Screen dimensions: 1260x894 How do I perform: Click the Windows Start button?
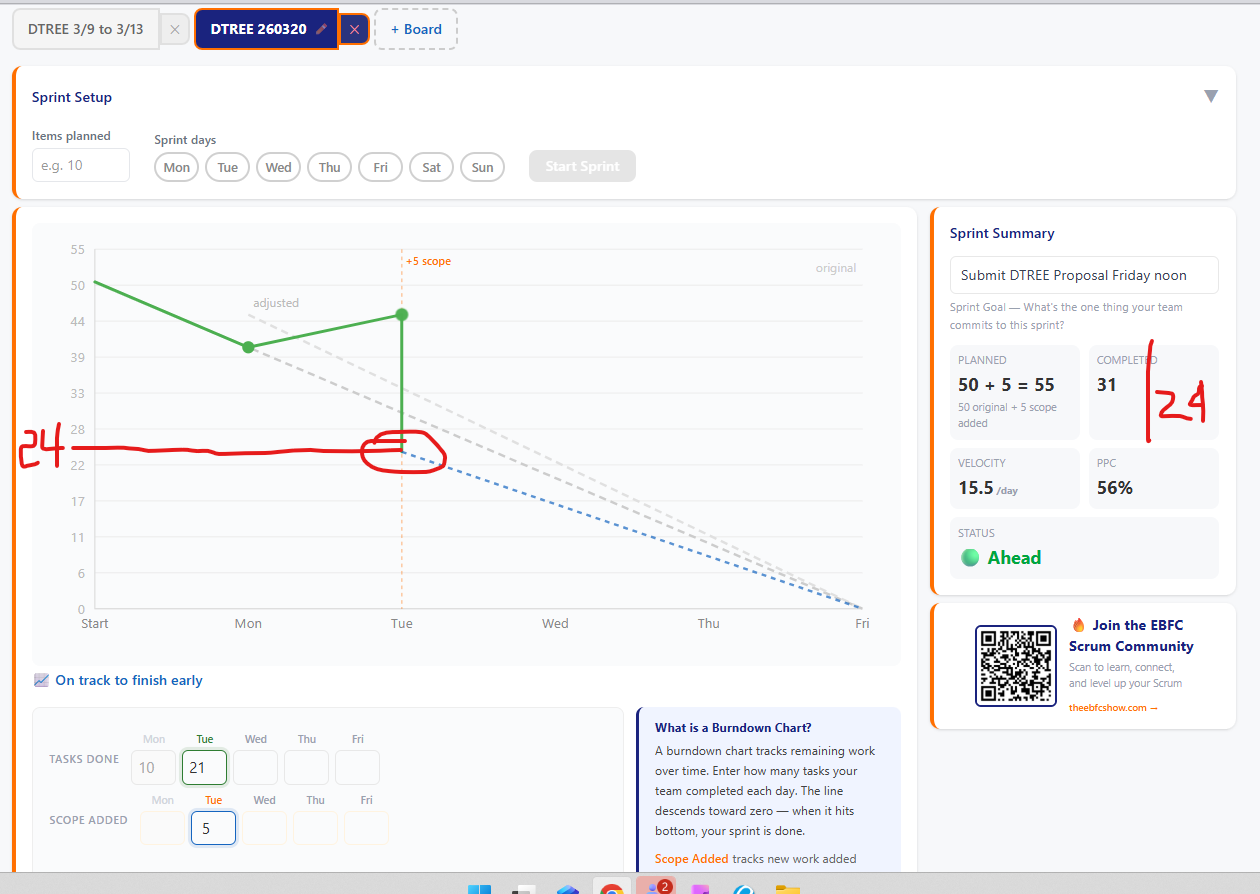(x=479, y=888)
